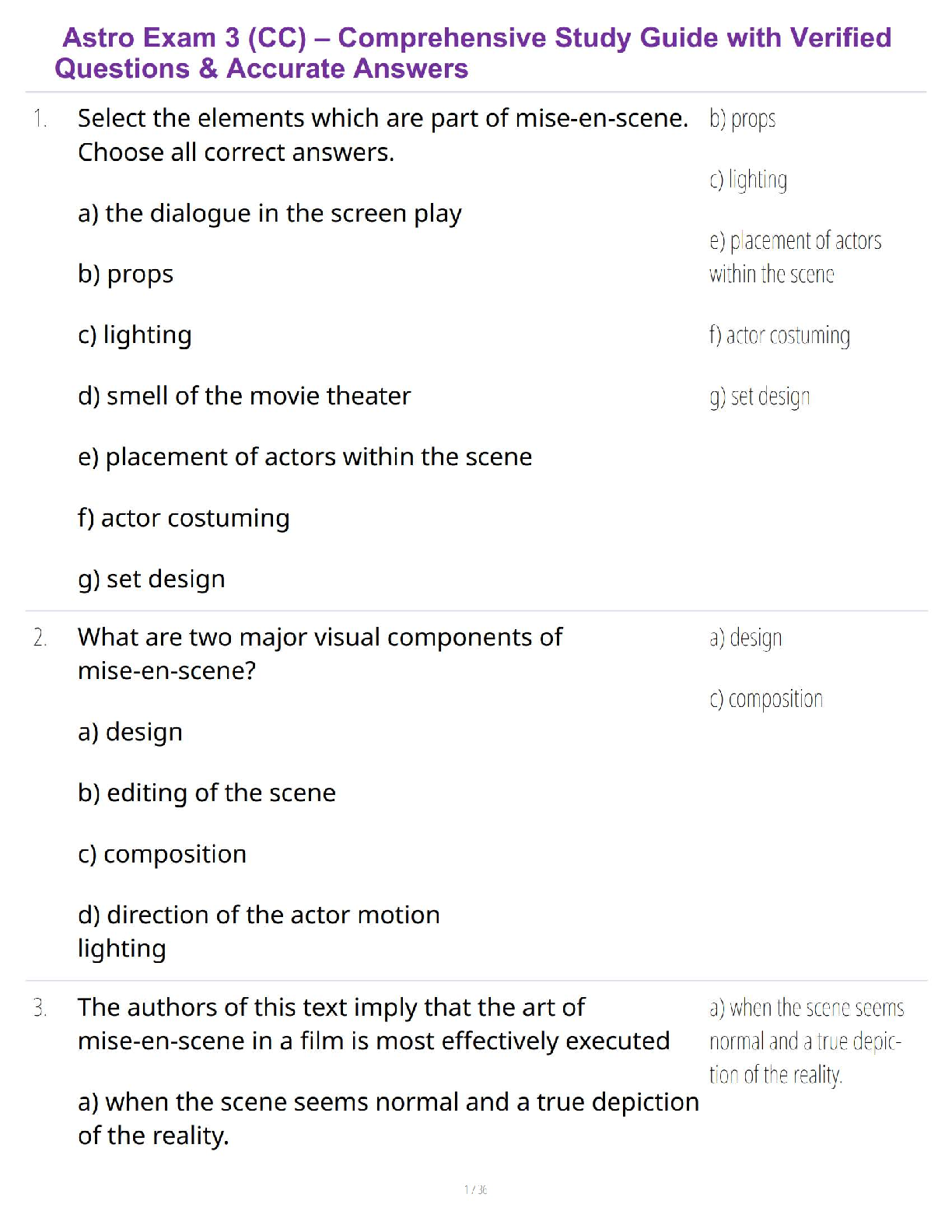Select option 'd) direction of the actor motion'
The width and height of the screenshot is (952, 1232).
point(258,915)
